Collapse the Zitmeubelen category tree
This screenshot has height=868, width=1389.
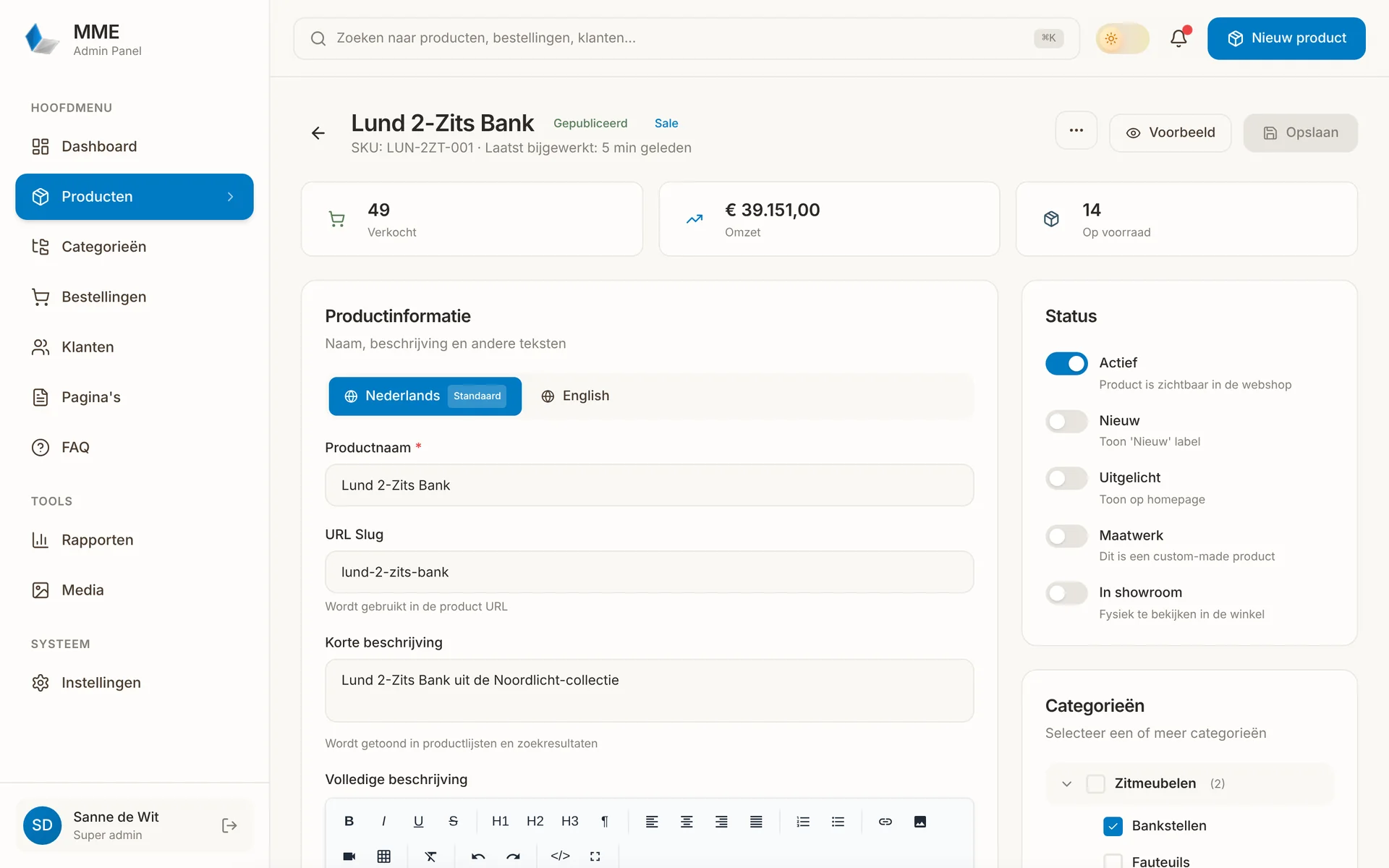(x=1066, y=783)
